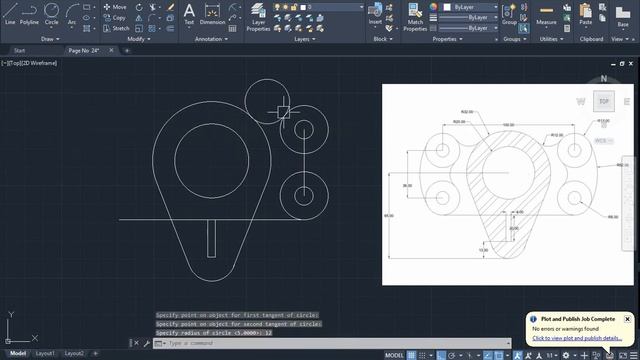Image resolution: width=640 pixels, height=360 pixels.
Task: Open the status bar customization menu
Action: tap(633, 355)
